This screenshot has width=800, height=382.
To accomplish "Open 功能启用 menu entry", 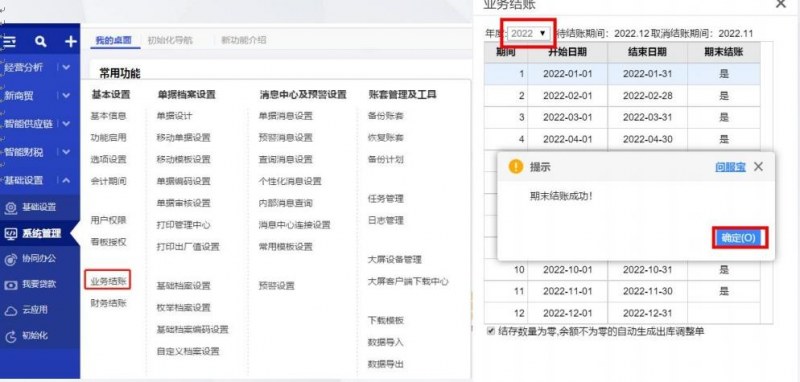I will click(x=108, y=138).
